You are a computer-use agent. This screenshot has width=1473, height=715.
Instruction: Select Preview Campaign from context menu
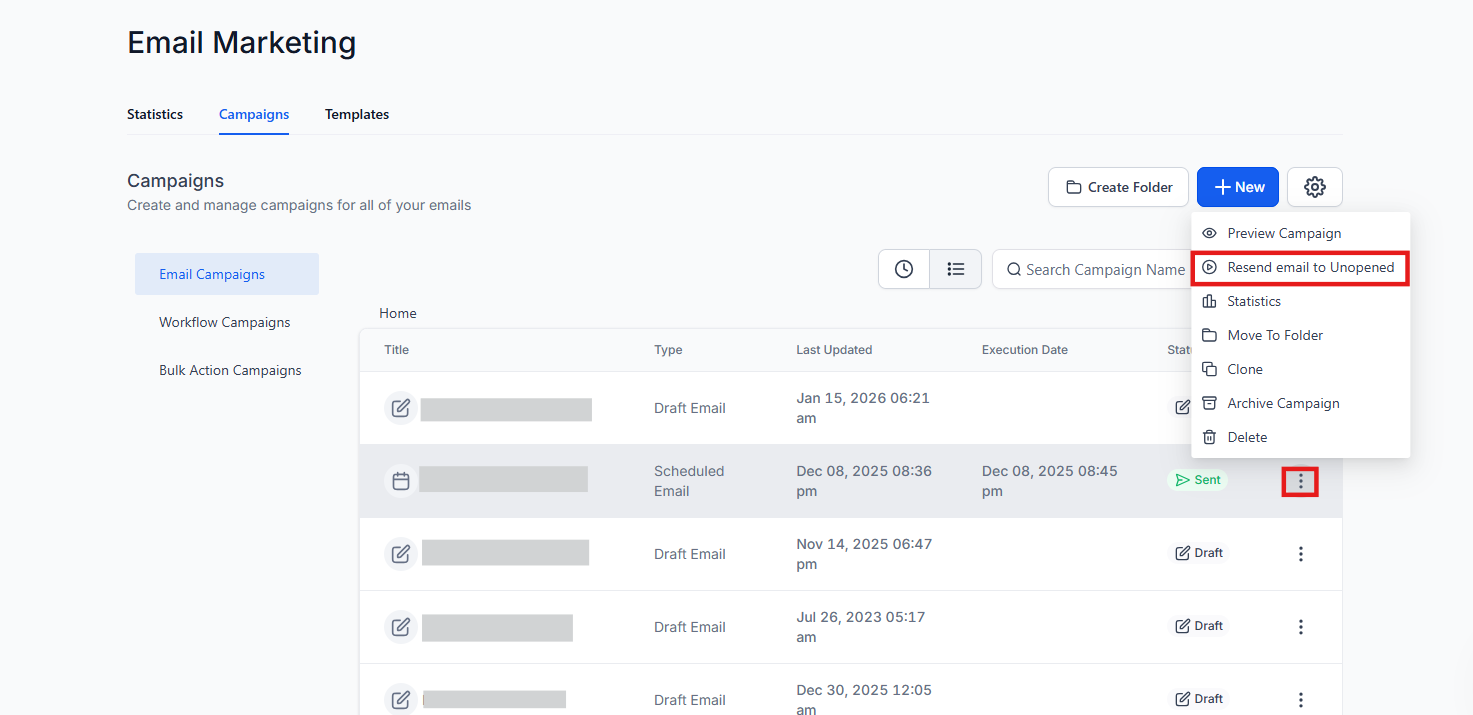tap(1284, 233)
